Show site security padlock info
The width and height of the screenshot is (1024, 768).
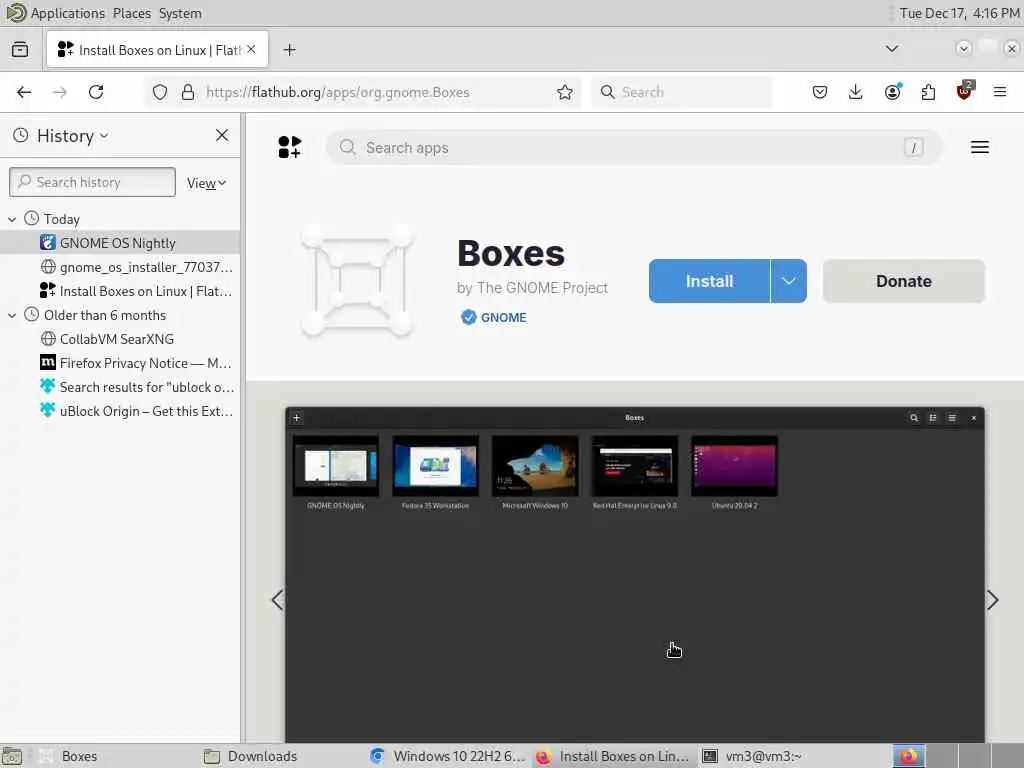click(x=188, y=92)
